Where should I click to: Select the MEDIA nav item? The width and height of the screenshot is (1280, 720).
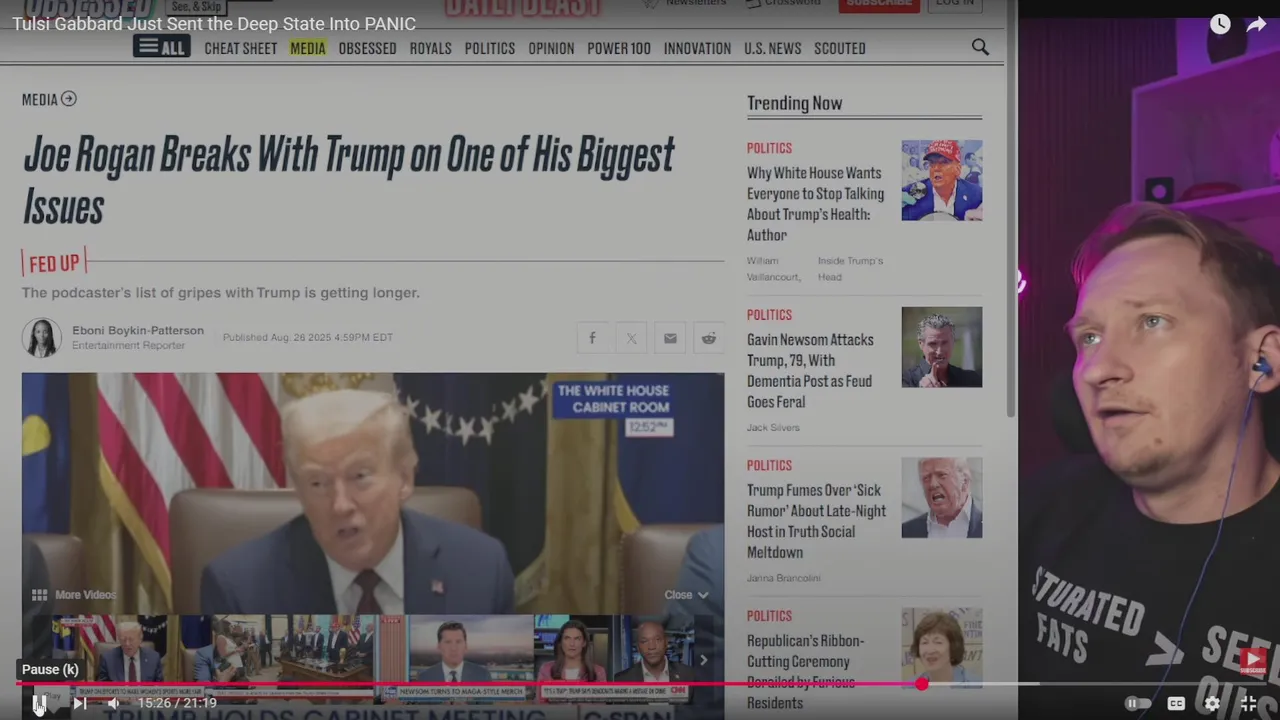(308, 48)
